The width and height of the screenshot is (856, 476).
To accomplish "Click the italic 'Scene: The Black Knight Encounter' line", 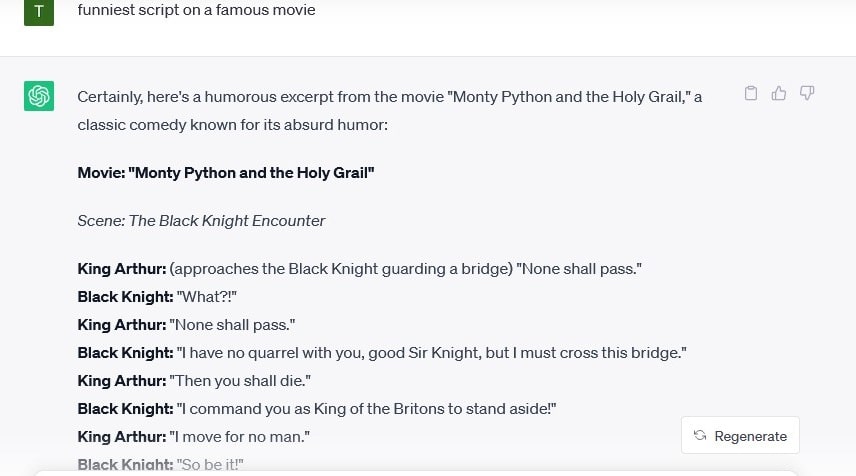I will point(201,221).
